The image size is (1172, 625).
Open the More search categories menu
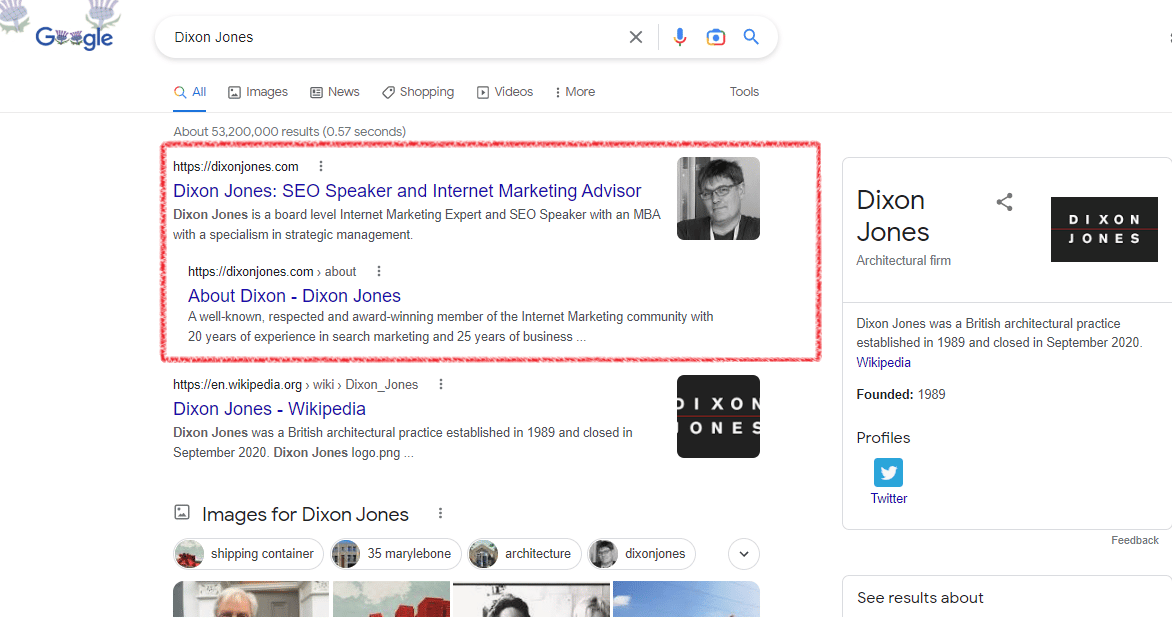coord(575,92)
